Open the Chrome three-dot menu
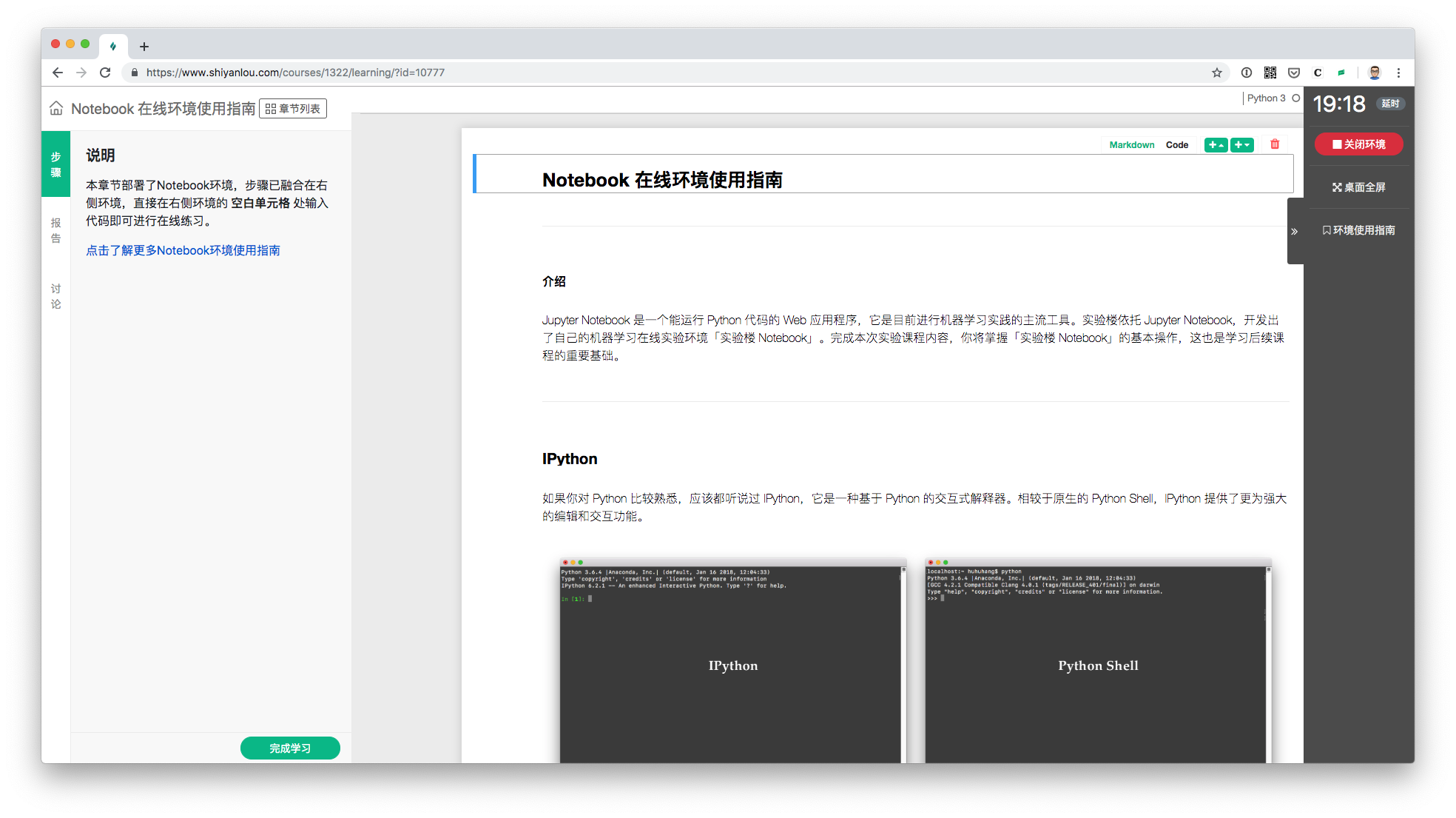1456x818 pixels. [x=1398, y=73]
